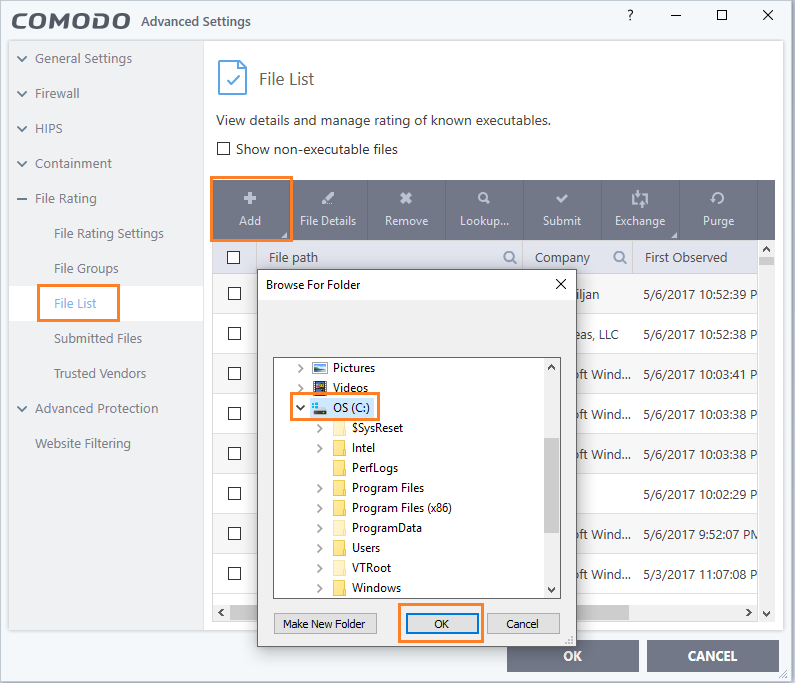Click the Remove toolbar button

point(406,209)
